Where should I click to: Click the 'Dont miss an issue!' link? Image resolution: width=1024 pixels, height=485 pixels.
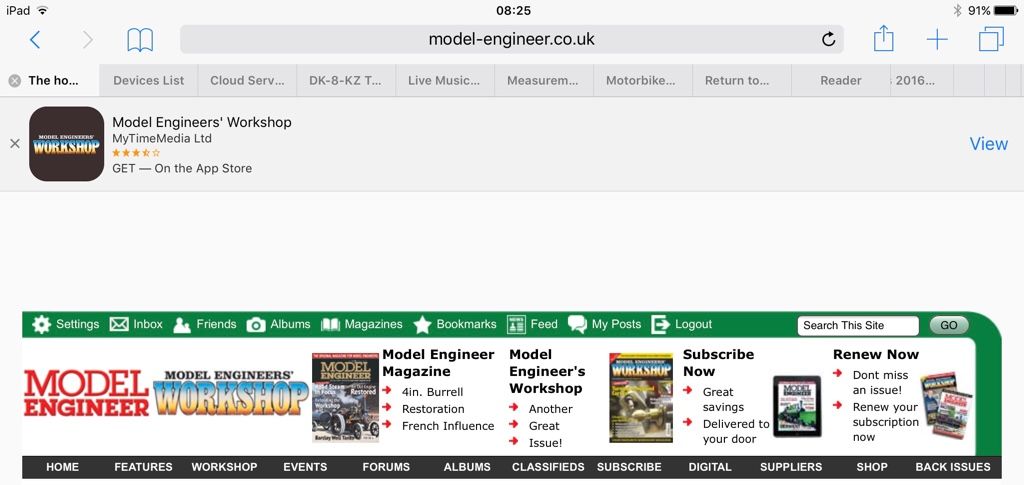pos(880,383)
